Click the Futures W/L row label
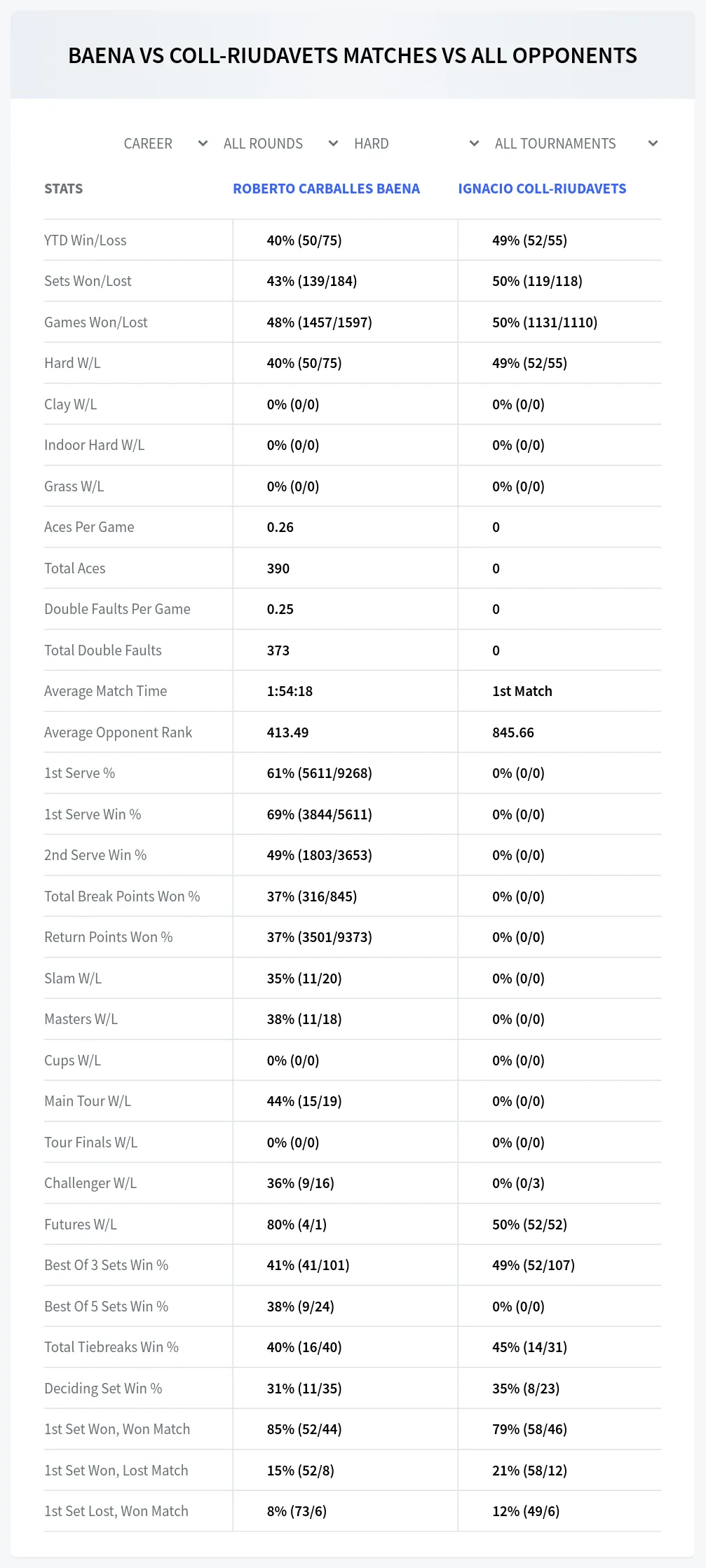This screenshot has width=706, height=1568. [81, 1225]
